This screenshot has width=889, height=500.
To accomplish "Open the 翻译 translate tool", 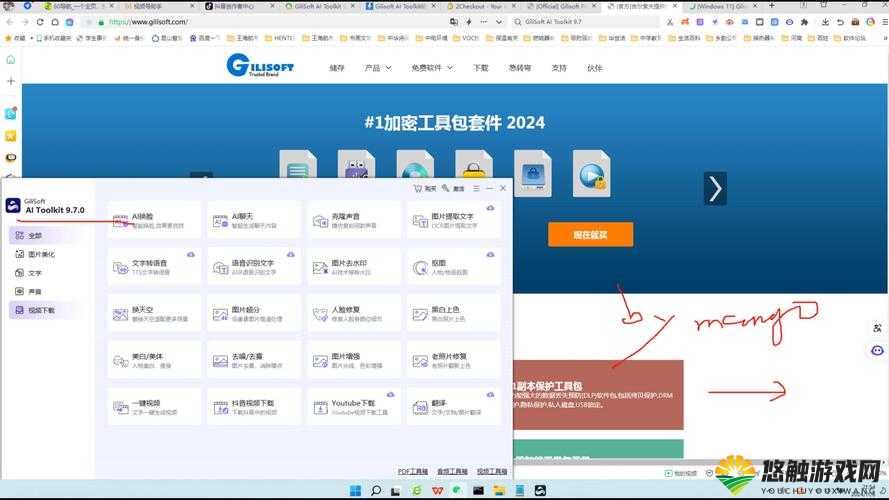I will point(453,406).
